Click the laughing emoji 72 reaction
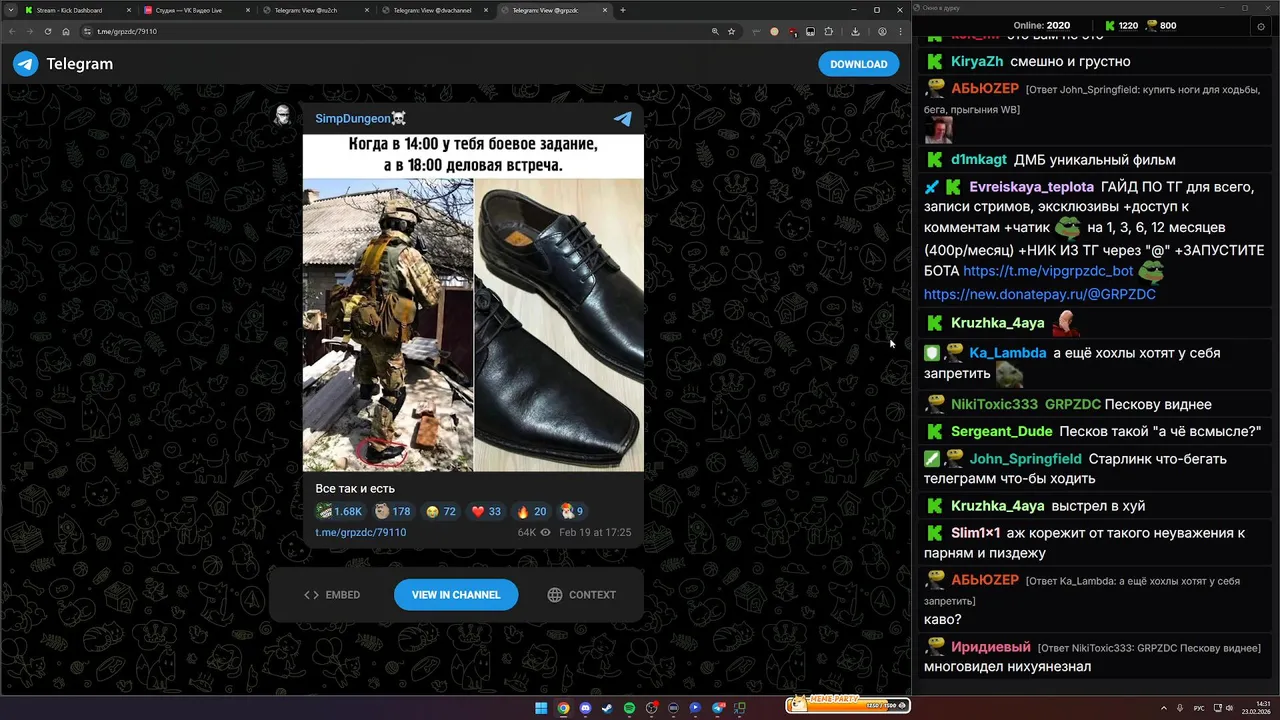This screenshot has height=720, width=1280. click(x=440, y=511)
